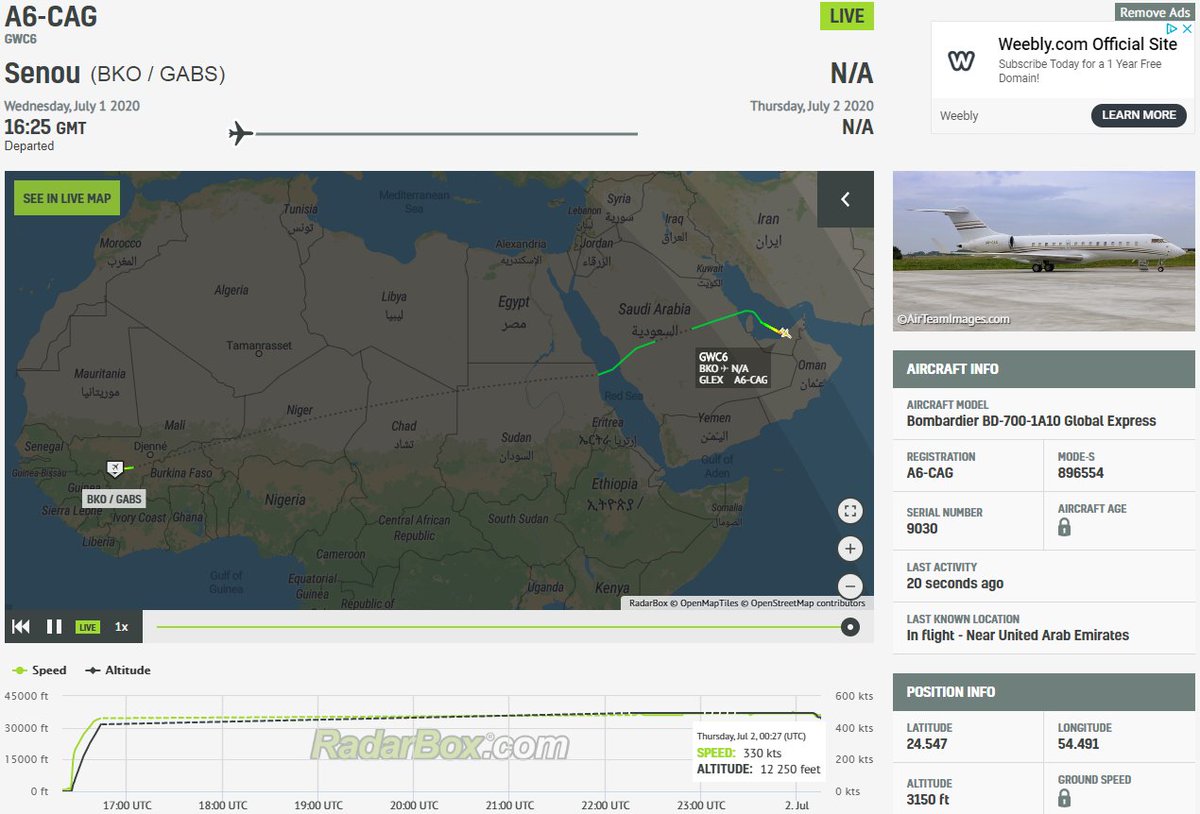
Task: Toggle the LIVE playback mode badge
Action: pos(88,627)
